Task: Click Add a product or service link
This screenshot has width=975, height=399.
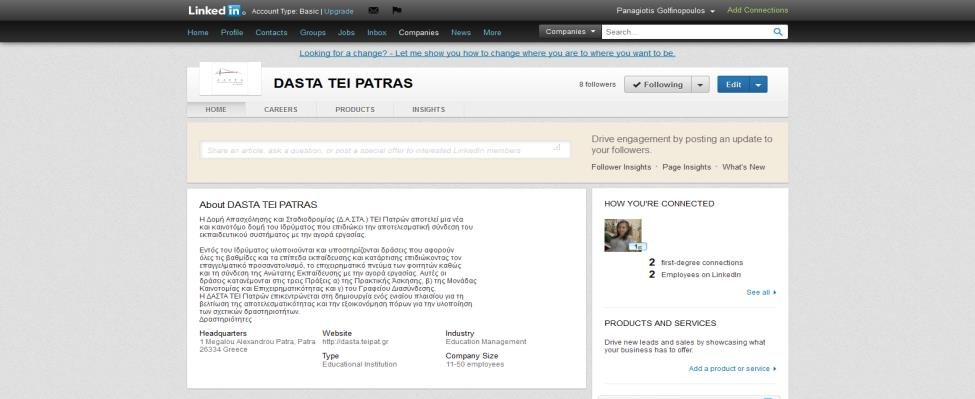Action: (x=732, y=369)
